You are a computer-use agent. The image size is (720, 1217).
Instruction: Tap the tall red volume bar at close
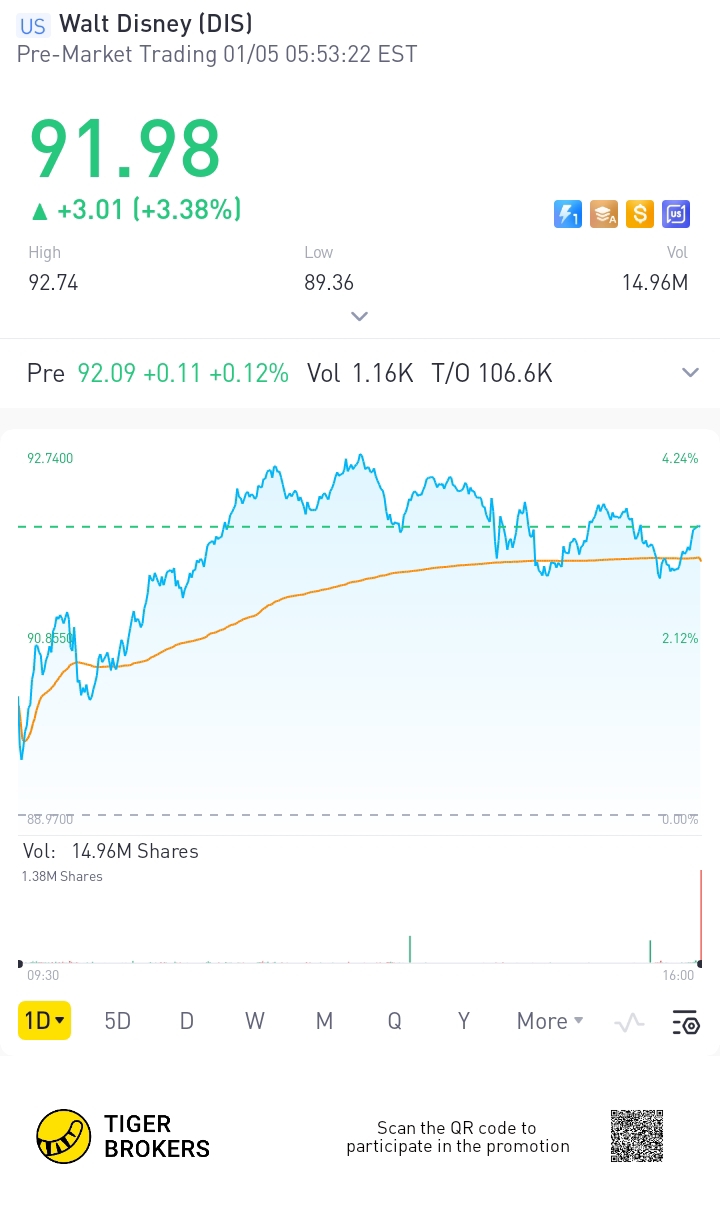[701, 915]
